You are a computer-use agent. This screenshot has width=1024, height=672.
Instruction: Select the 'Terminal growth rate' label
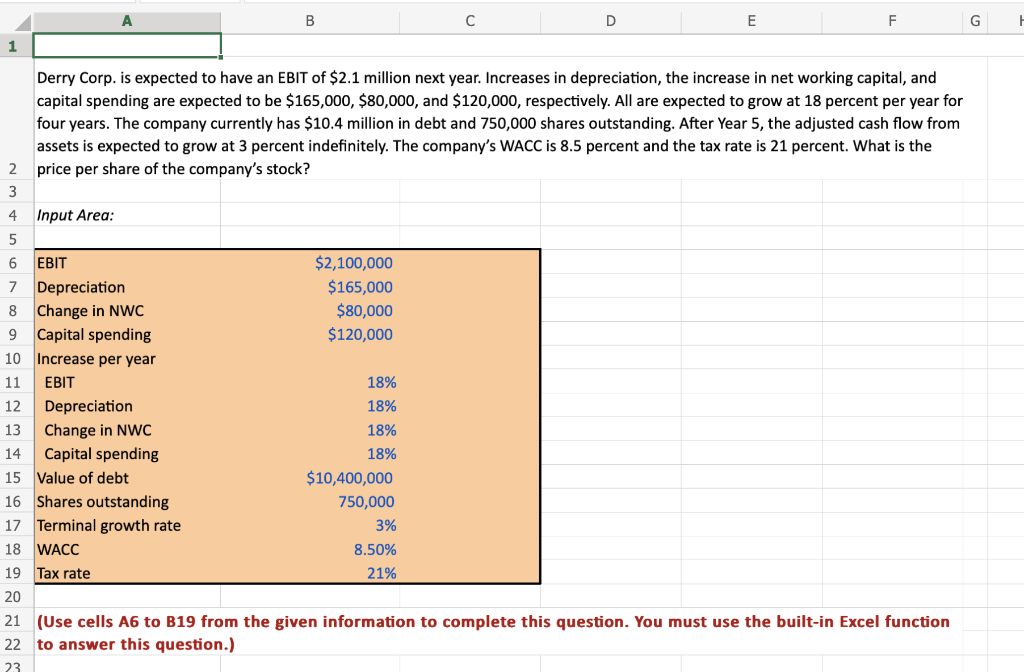(x=108, y=525)
